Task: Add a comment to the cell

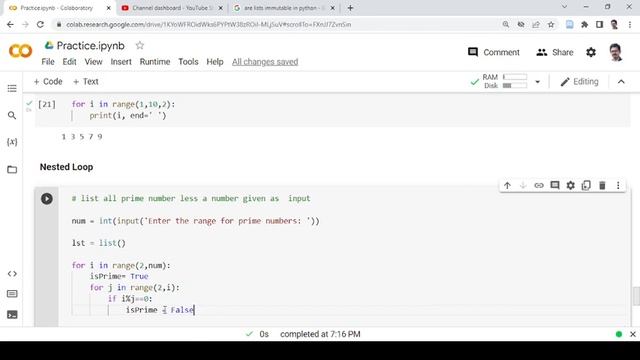Action: tap(555, 186)
